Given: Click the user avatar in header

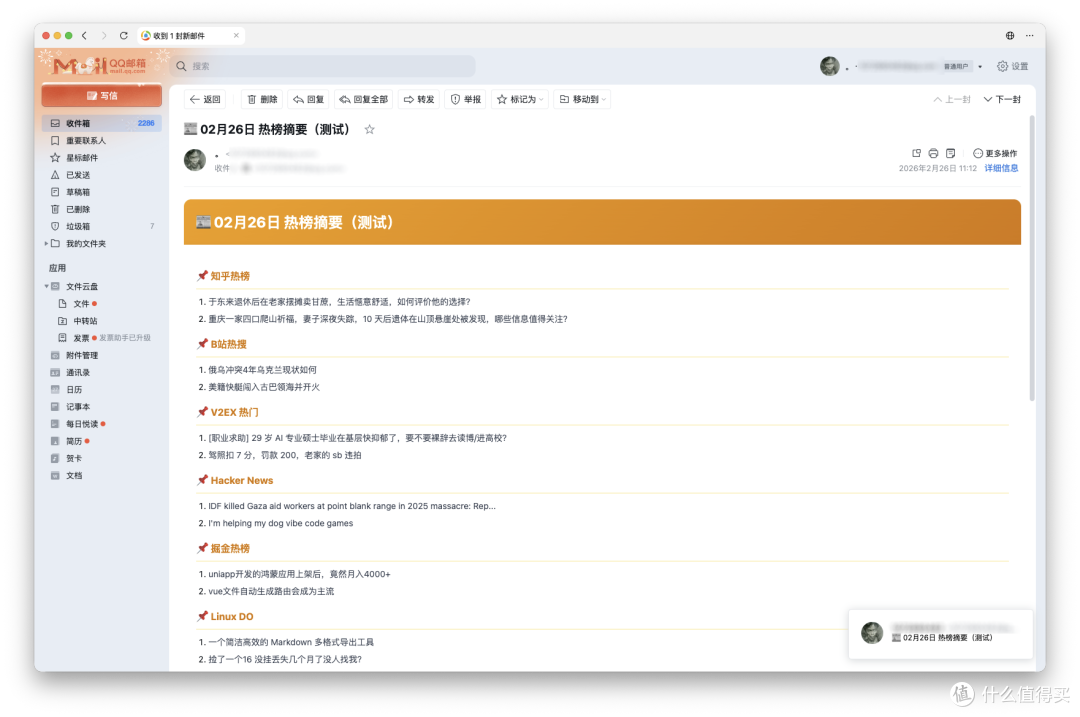Looking at the screenshot, I should pos(829,66).
